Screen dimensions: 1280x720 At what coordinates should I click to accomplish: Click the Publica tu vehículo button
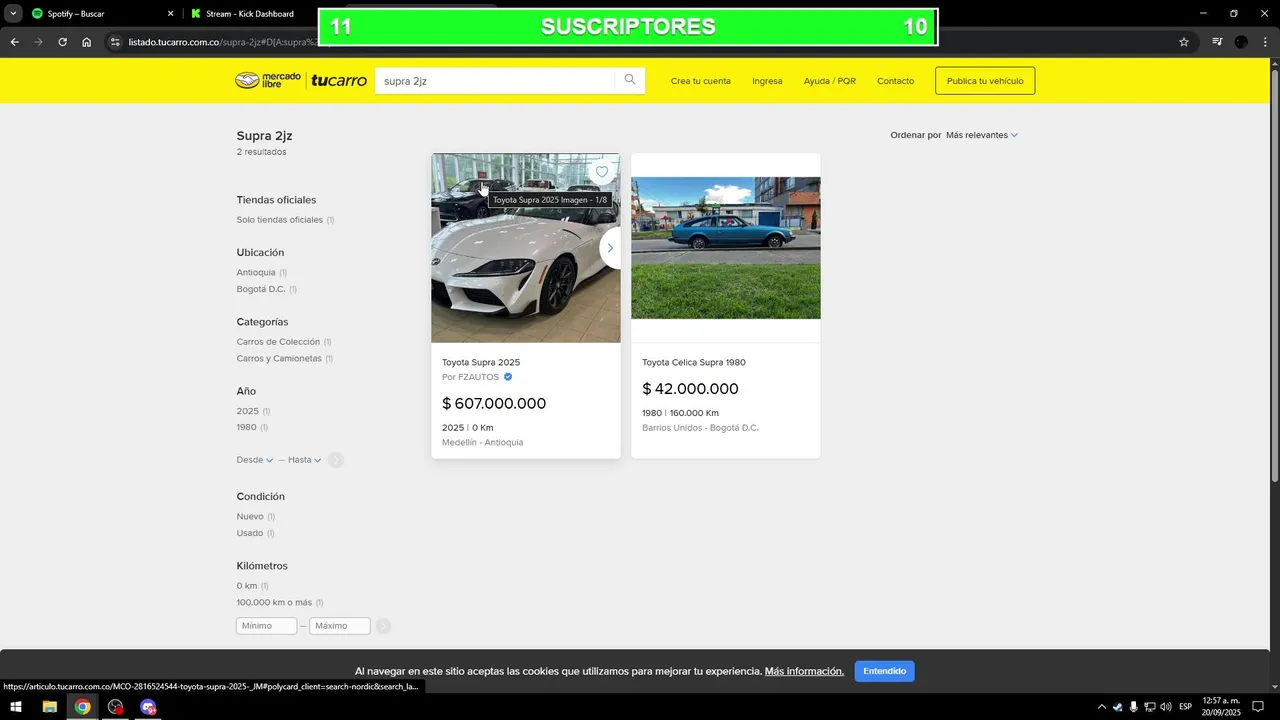985,81
